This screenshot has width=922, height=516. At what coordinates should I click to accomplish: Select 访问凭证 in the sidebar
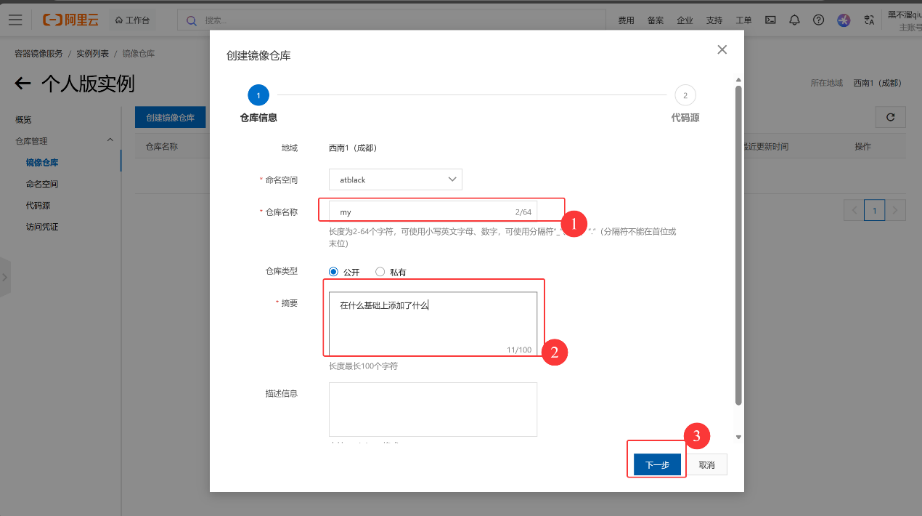coord(42,226)
